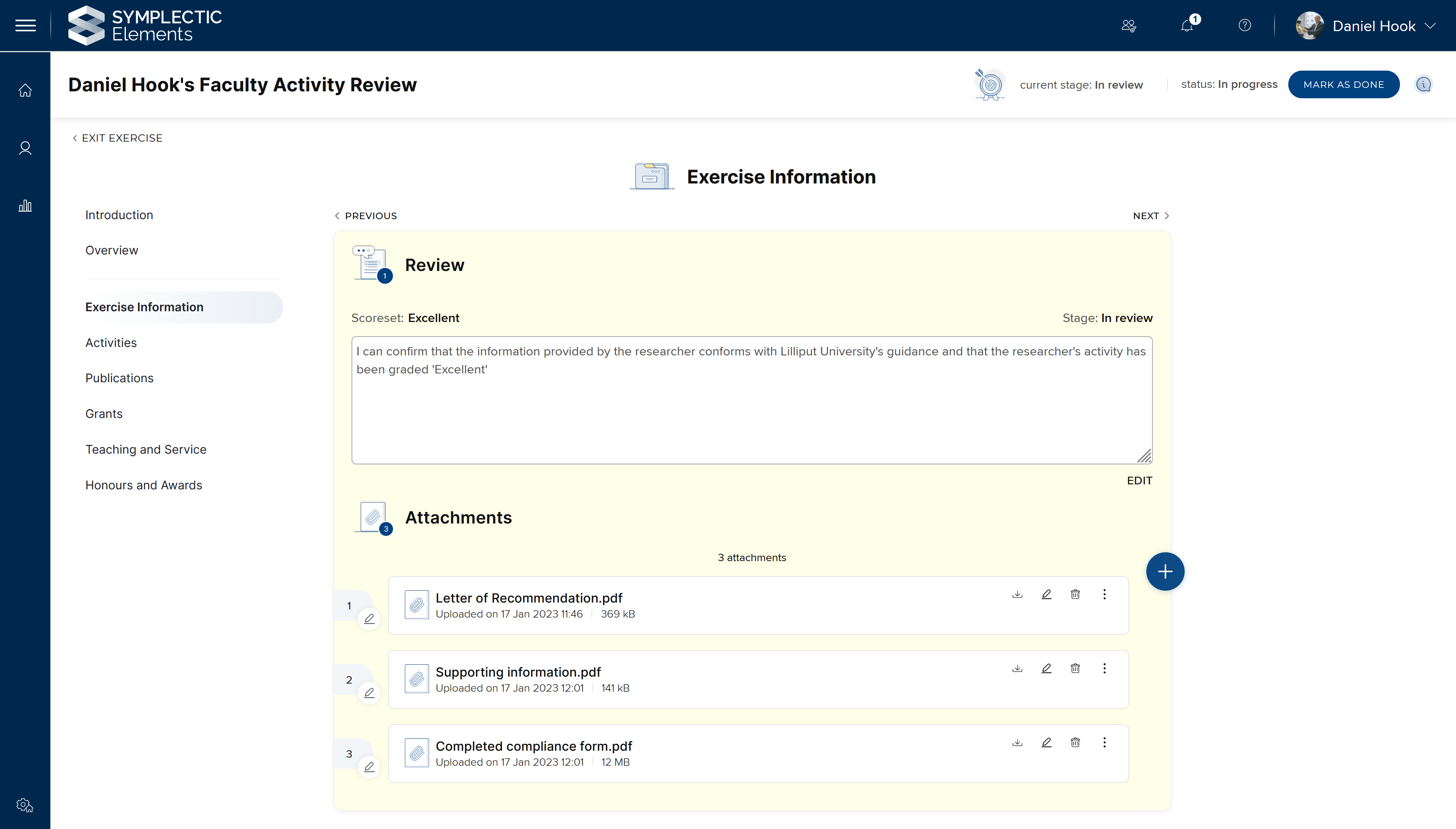1456x829 pixels.
Task: Navigate to the Publications section
Action: pos(119,378)
